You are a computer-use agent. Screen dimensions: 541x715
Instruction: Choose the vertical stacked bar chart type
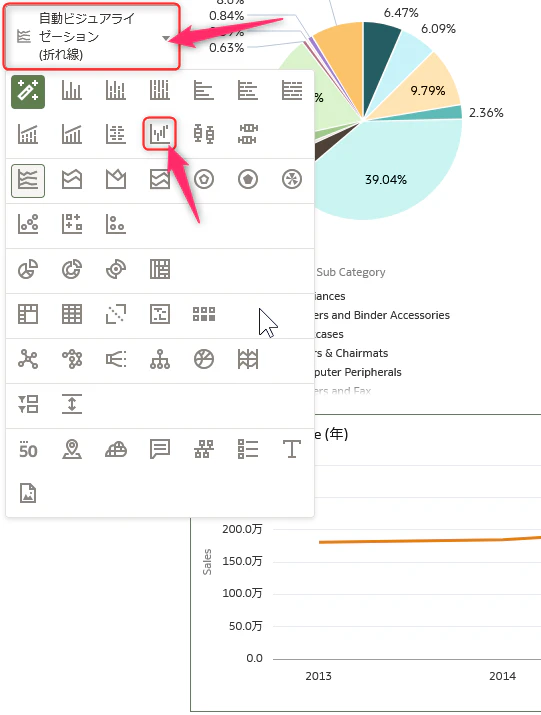pos(116,90)
